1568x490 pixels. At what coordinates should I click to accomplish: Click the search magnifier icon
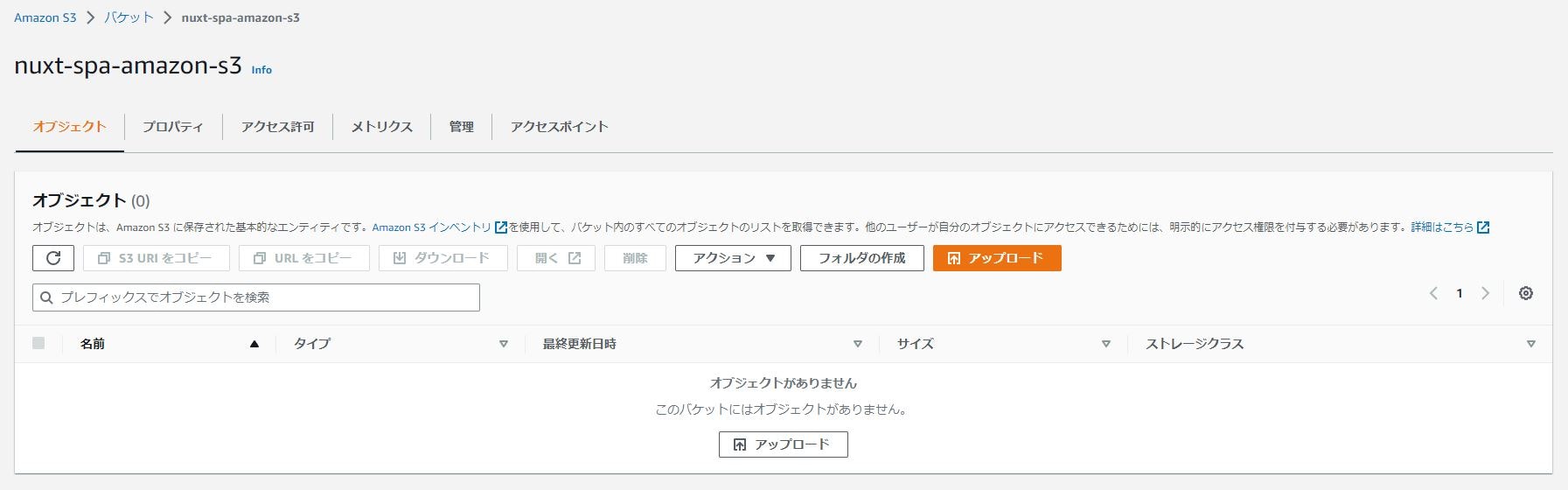(x=47, y=297)
